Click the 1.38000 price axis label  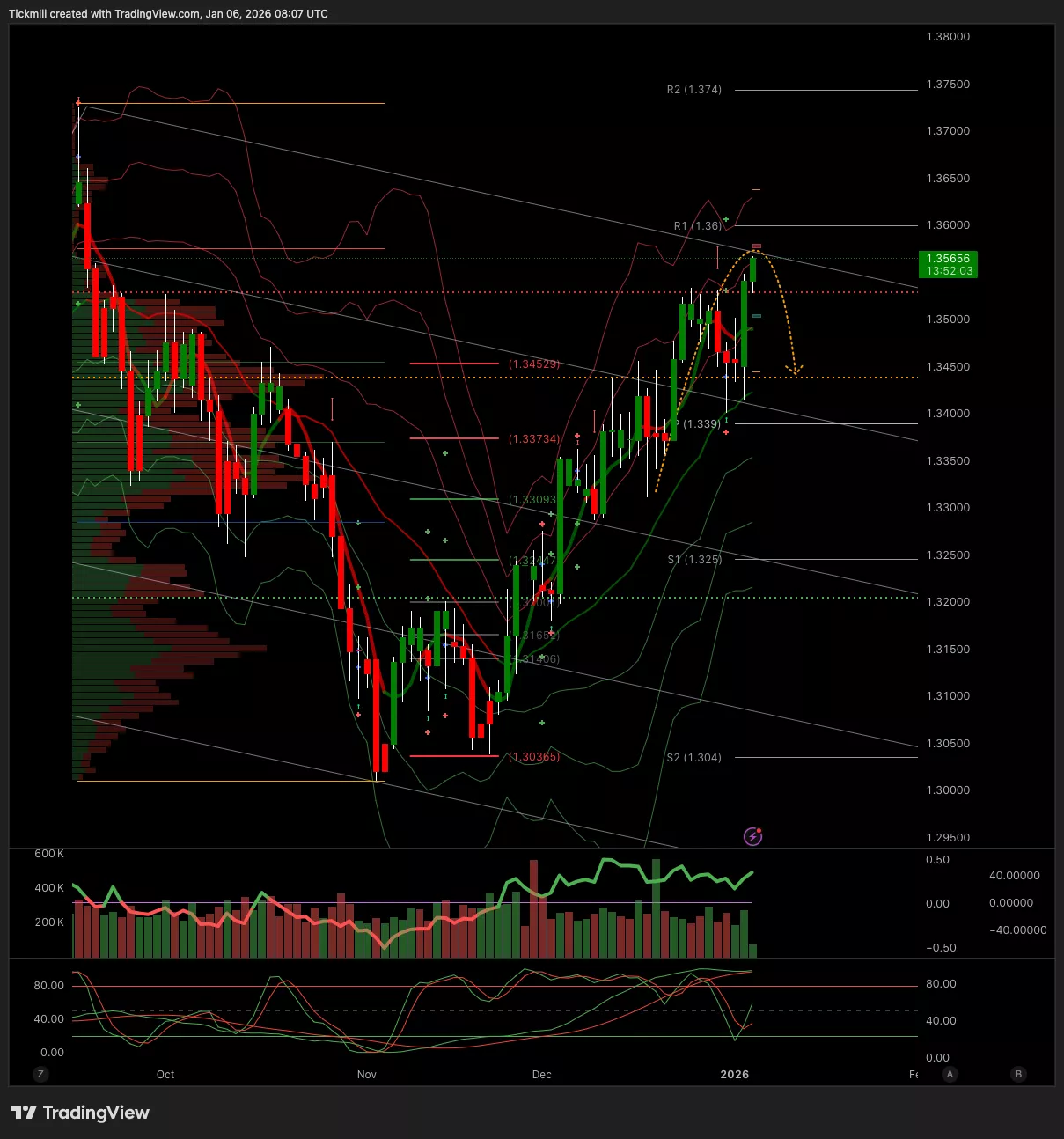(948, 37)
